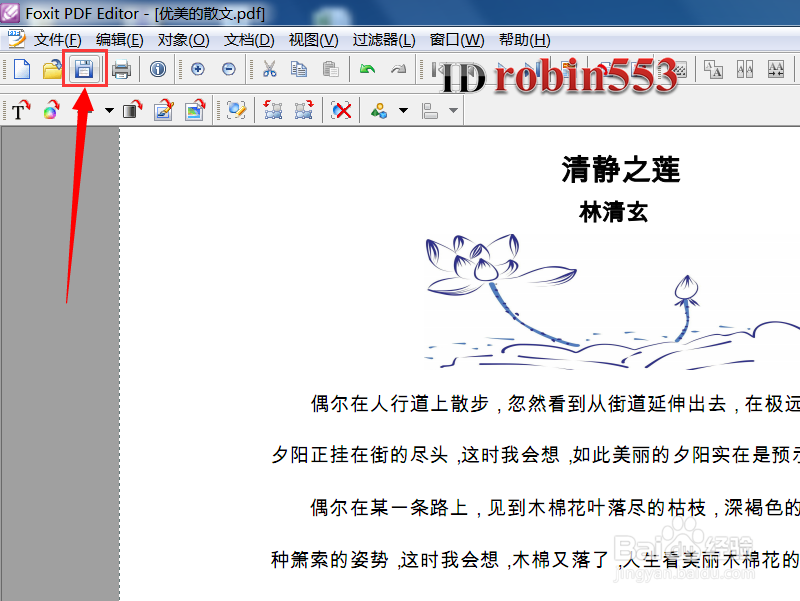Click the insert image picture icon

click(x=195, y=110)
